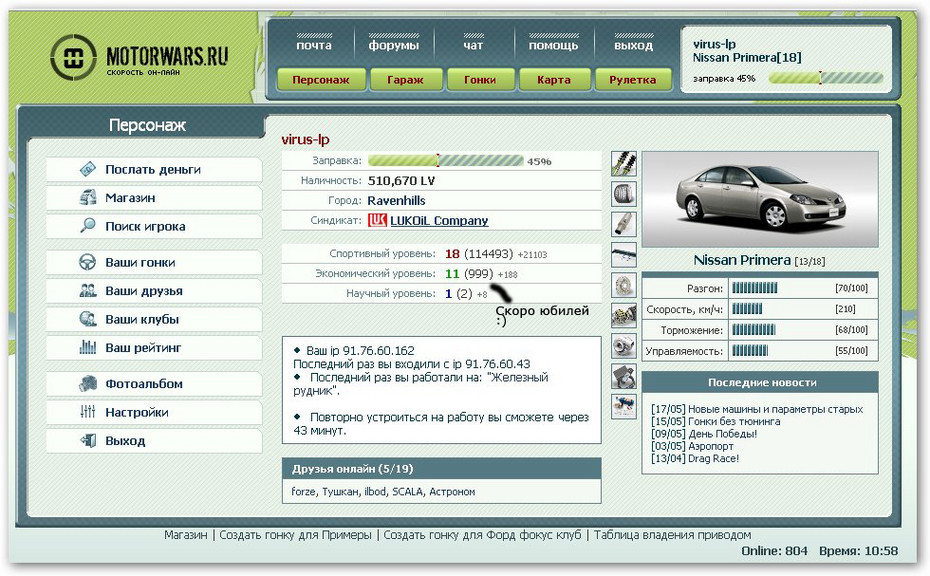Image resolution: width=930 pixels, height=576 pixels.
Task: Click friend name Тушкан in Друзья онлайн
Action: 340,492
